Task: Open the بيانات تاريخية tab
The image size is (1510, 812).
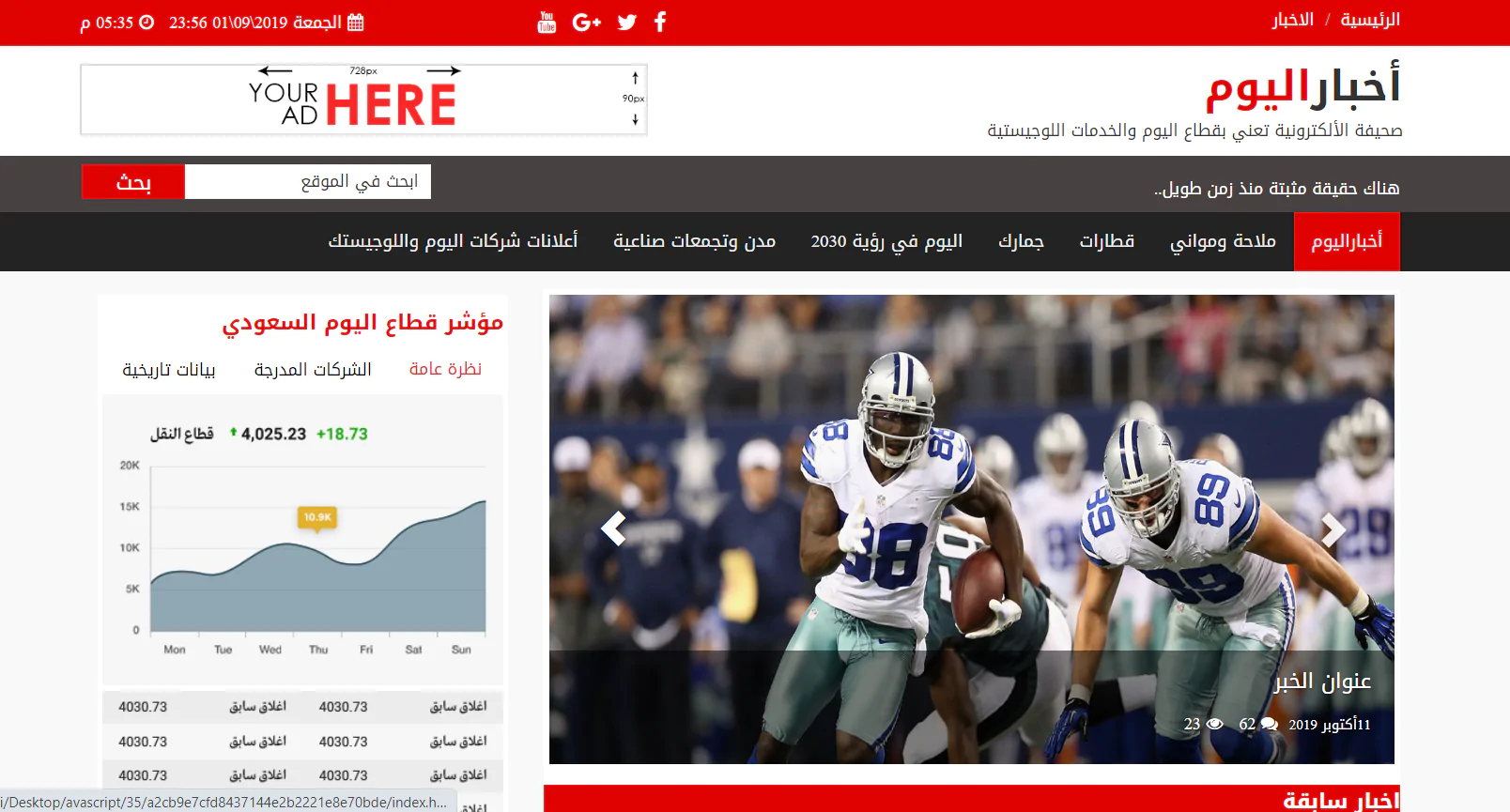Action: coord(169,370)
